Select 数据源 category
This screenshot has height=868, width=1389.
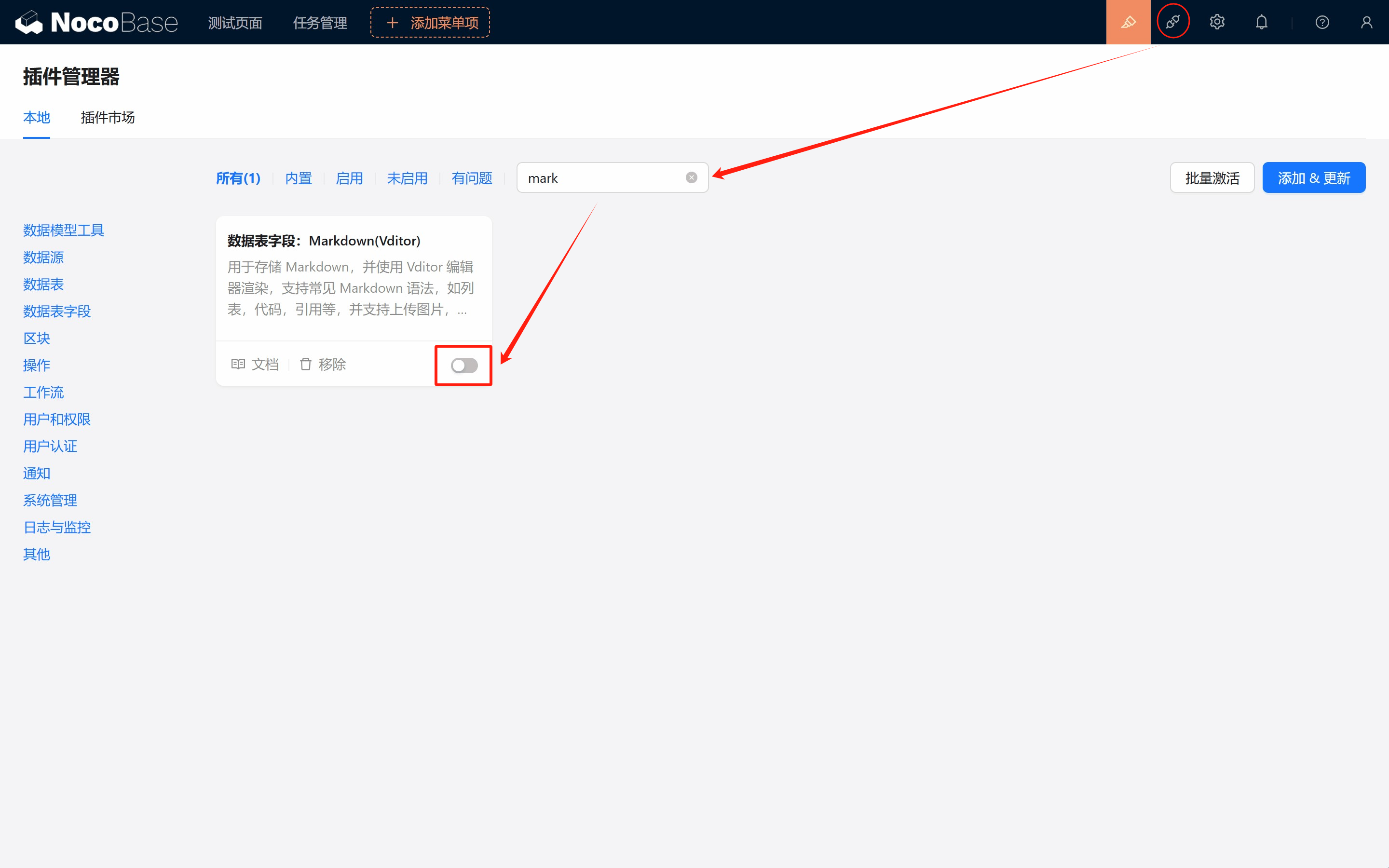[x=43, y=257]
